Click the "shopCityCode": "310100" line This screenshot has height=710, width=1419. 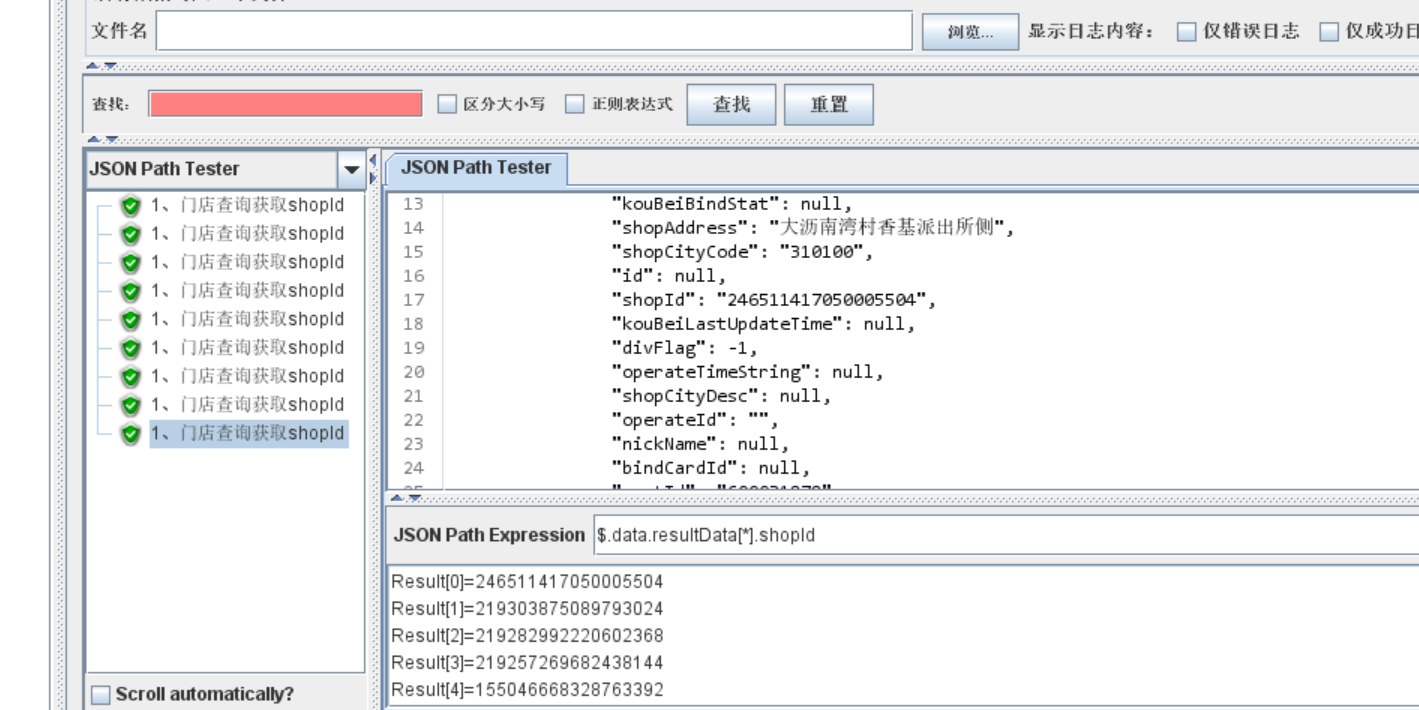[x=742, y=252]
